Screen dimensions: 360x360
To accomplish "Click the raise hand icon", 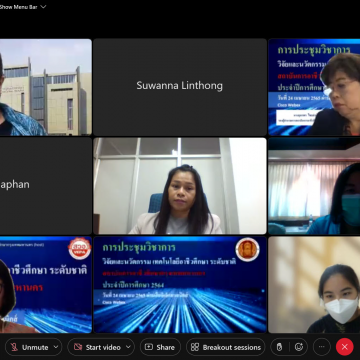I will pyautogui.click(x=280, y=347).
